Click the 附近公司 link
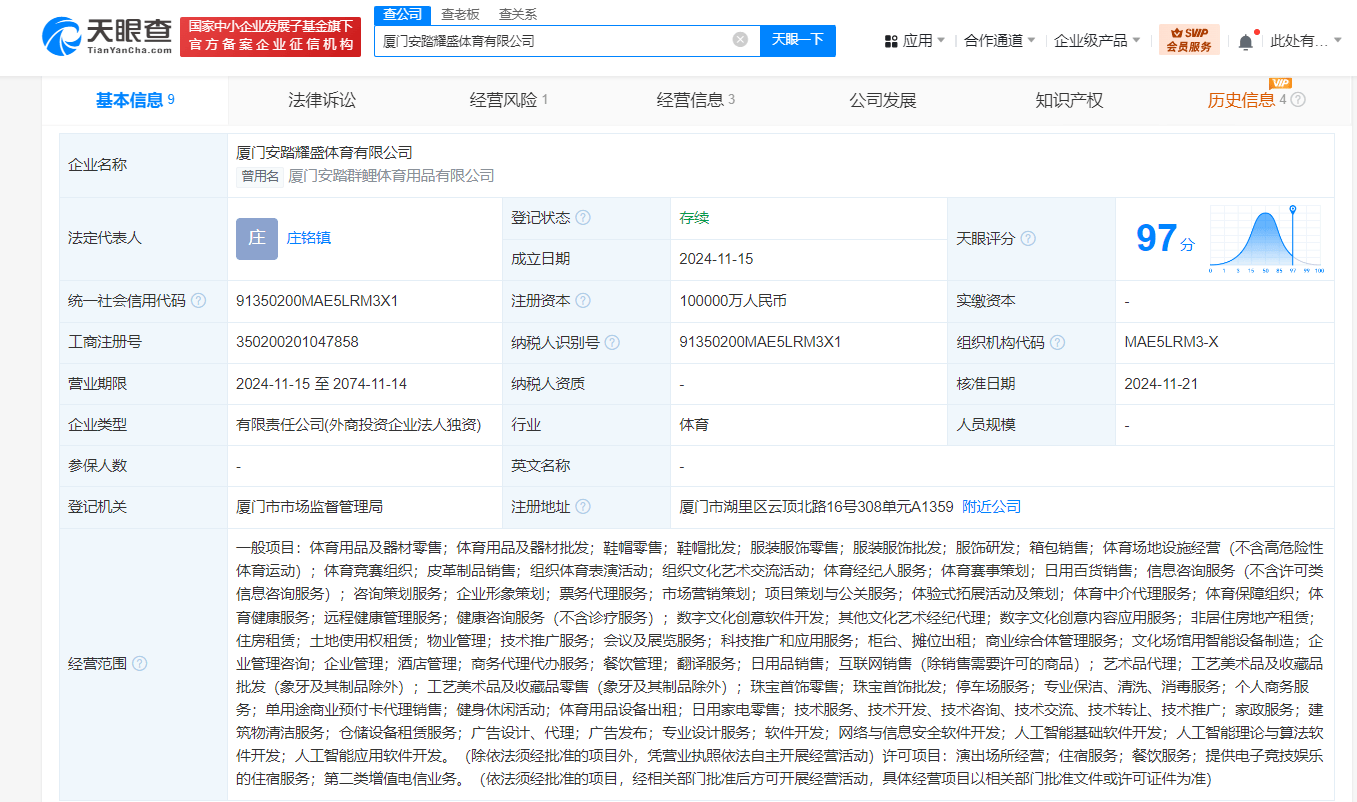The height and width of the screenshot is (802, 1357). pos(992,507)
